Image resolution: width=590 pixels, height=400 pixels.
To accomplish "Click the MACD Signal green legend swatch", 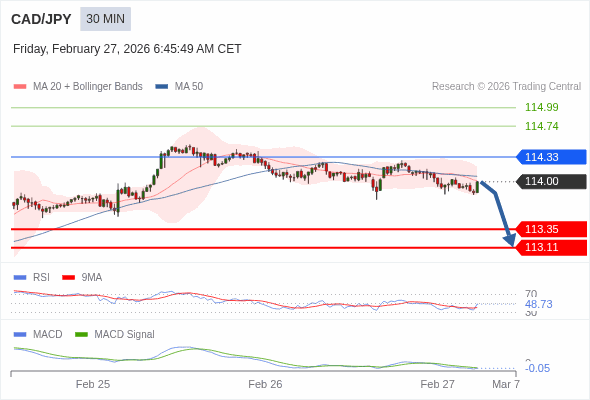I will point(81,335).
